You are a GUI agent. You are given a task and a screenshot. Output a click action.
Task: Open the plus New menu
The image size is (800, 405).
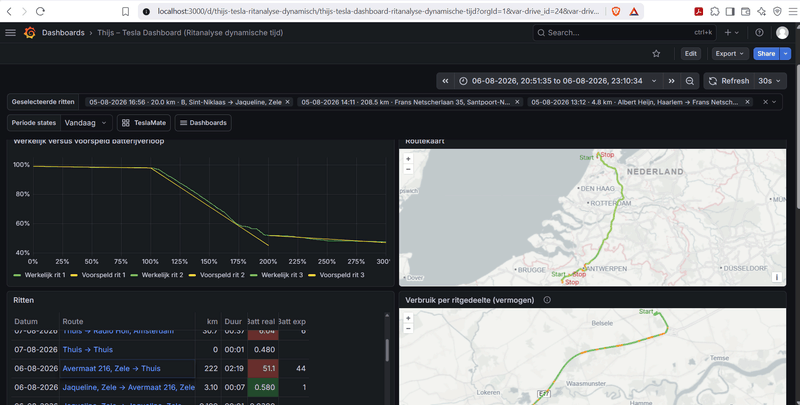pyautogui.click(x=731, y=33)
